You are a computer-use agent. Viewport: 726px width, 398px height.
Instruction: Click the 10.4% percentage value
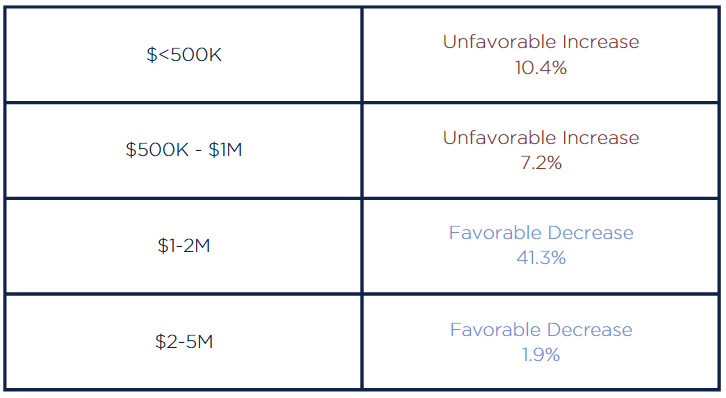(x=541, y=68)
